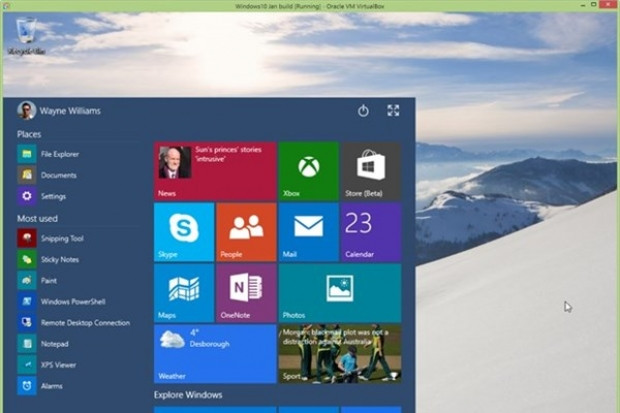Image resolution: width=620 pixels, height=413 pixels.
Task: Open the Mail tile
Action: [x=309, y=232]
